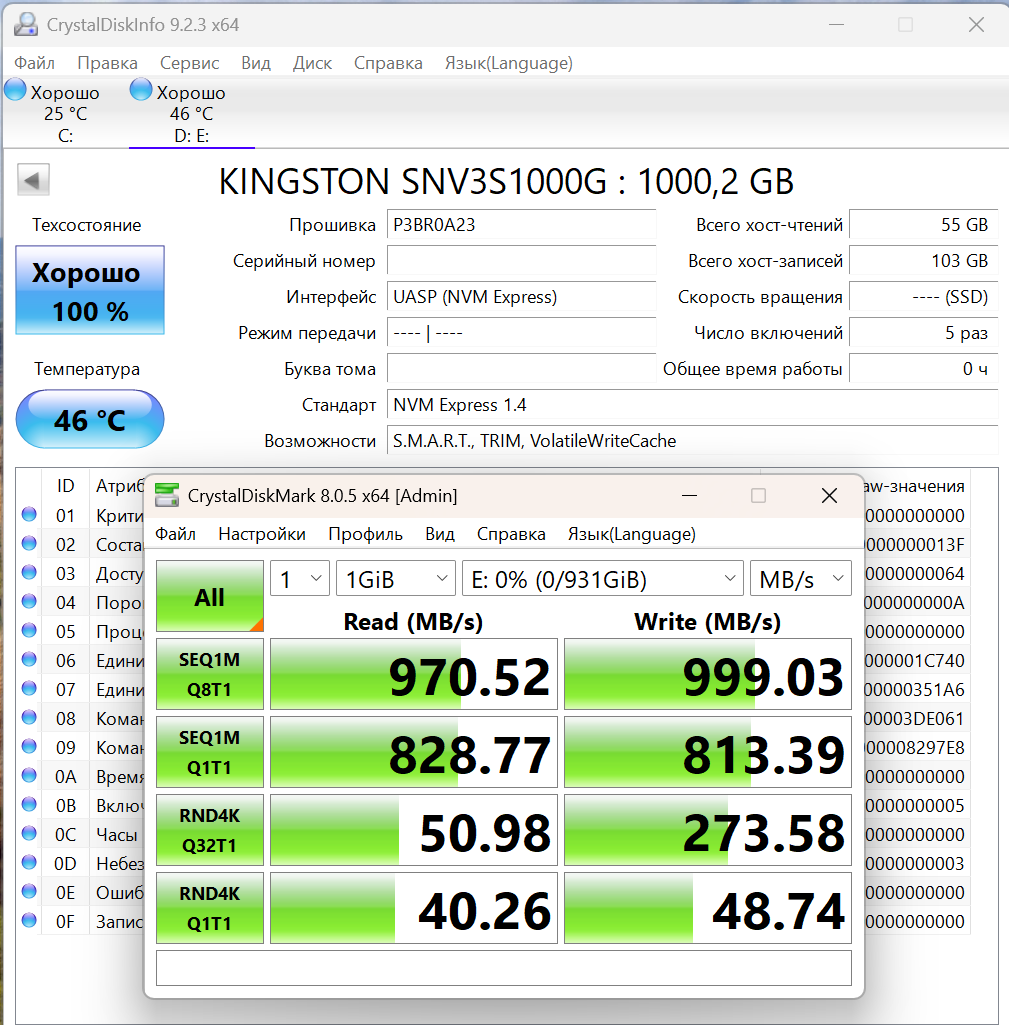Click status dot for attribute 03

click(x=29, y=572)
